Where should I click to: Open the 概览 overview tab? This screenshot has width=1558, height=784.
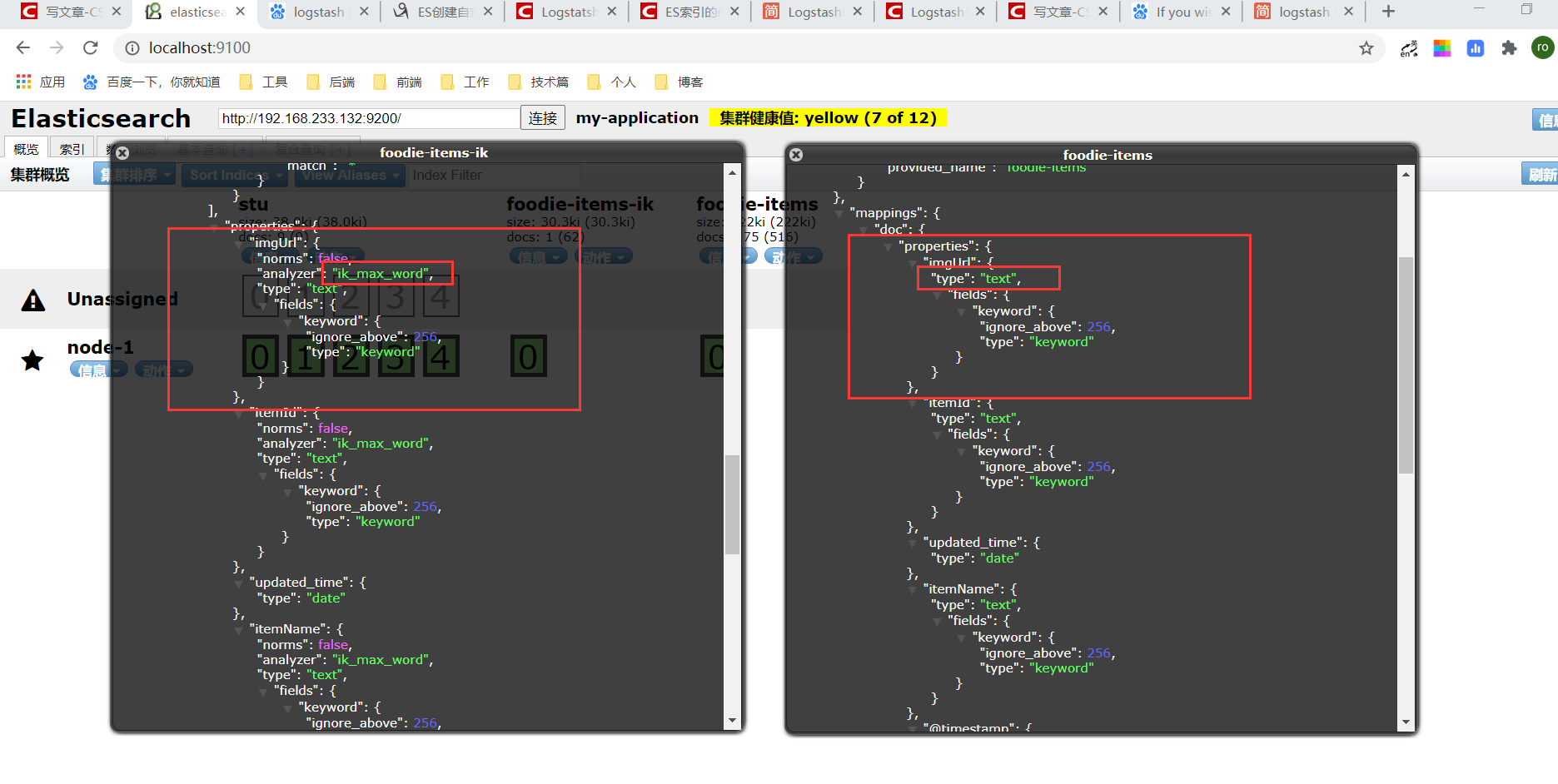click(26, 149)
